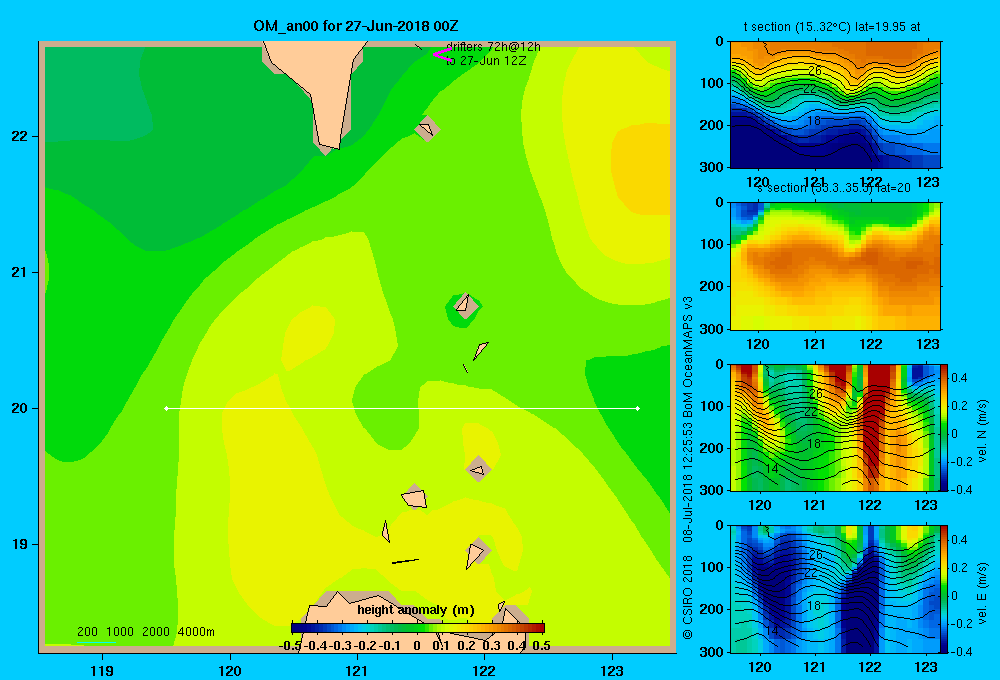Image resolution: width=1000 pixels, height=680 pixels.
Task: Click the dark red end of the height anomaly colorbar
Action: click(538, 628)
